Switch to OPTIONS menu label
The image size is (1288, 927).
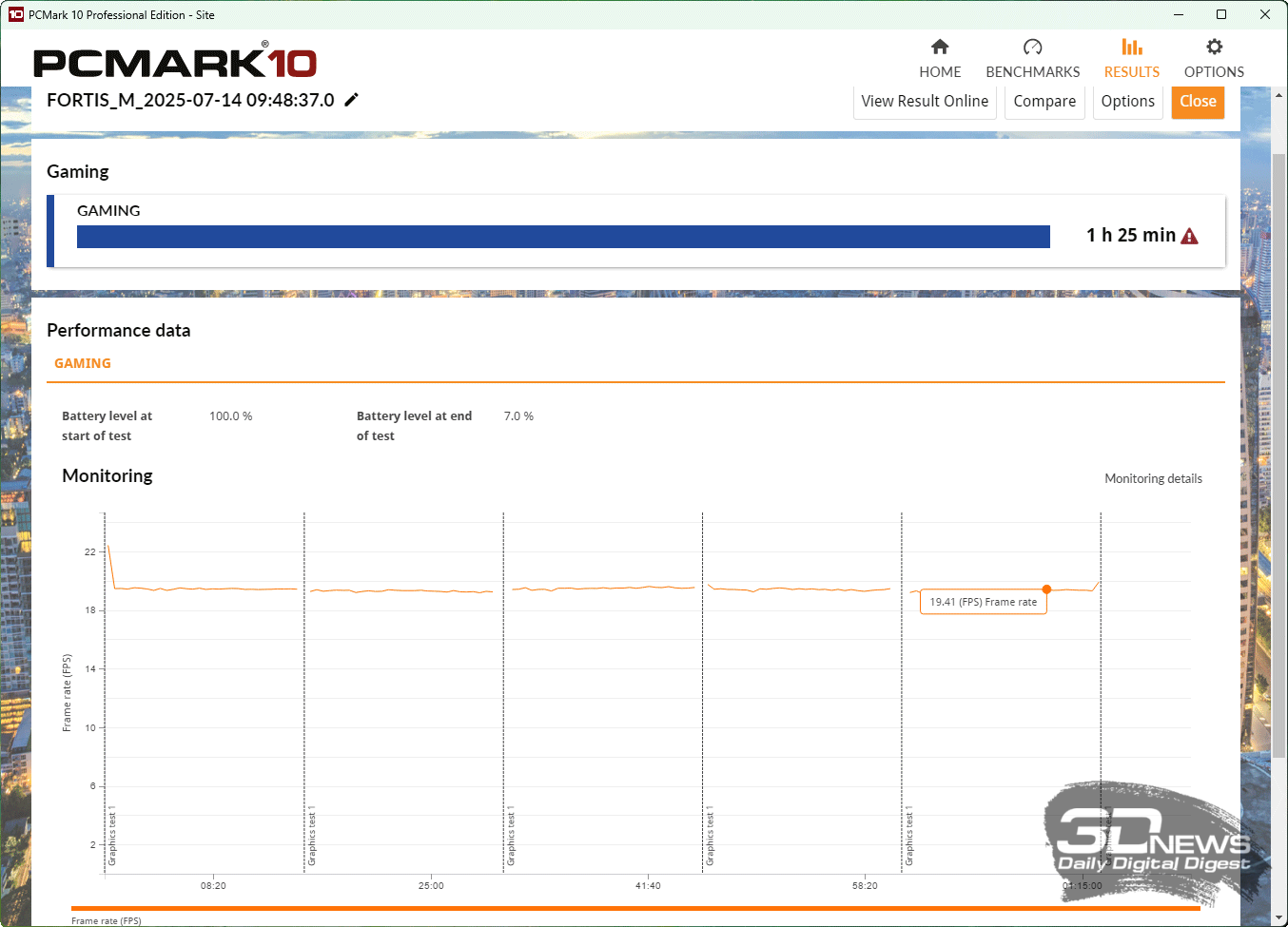pyautogui.click(x=1214, y=72)
